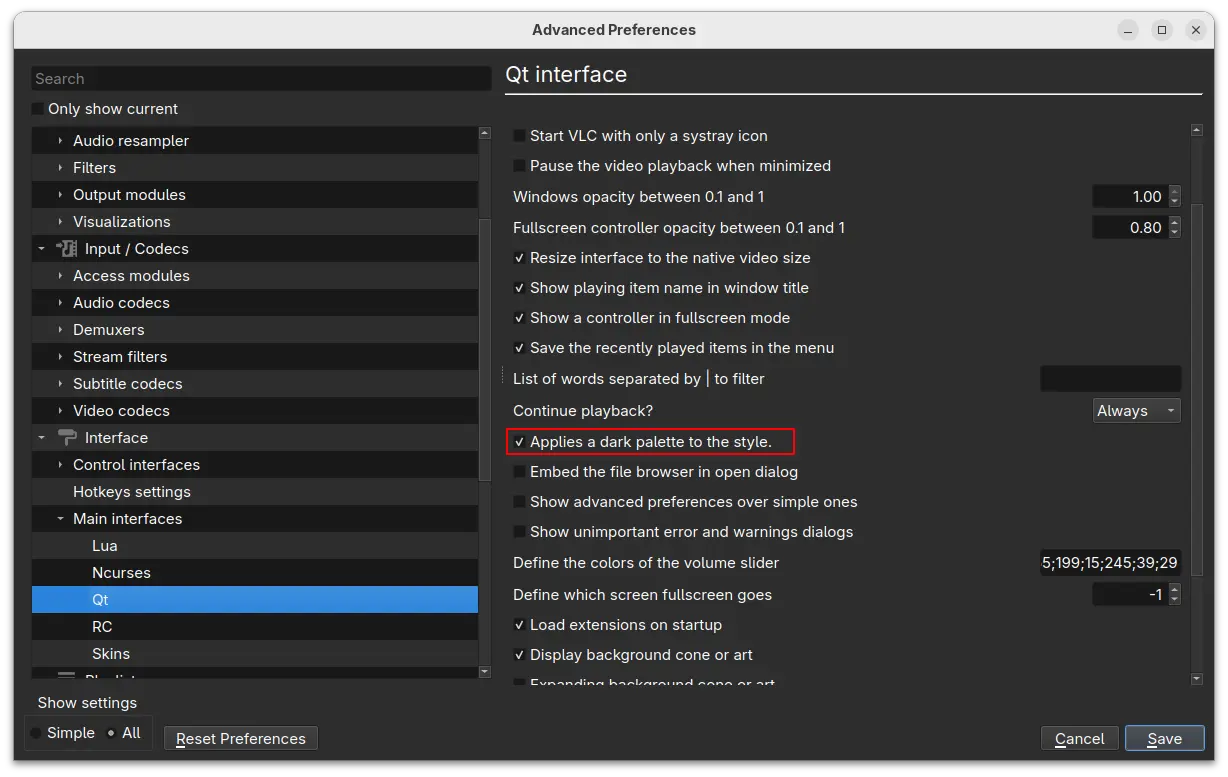Collapse the Main interfaces node
Viewport: 1228px width, 777px height.
(x=60, y=519)
